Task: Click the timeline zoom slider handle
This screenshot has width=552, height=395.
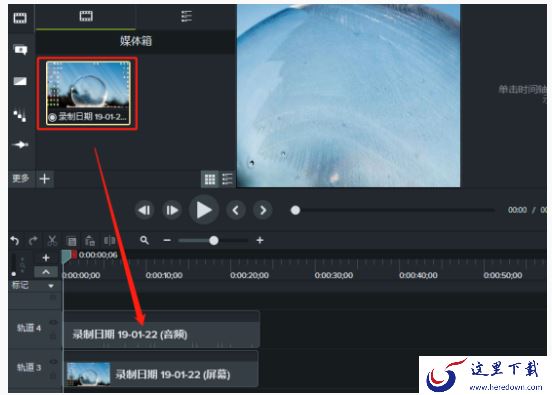Action: tap(214, 240)
